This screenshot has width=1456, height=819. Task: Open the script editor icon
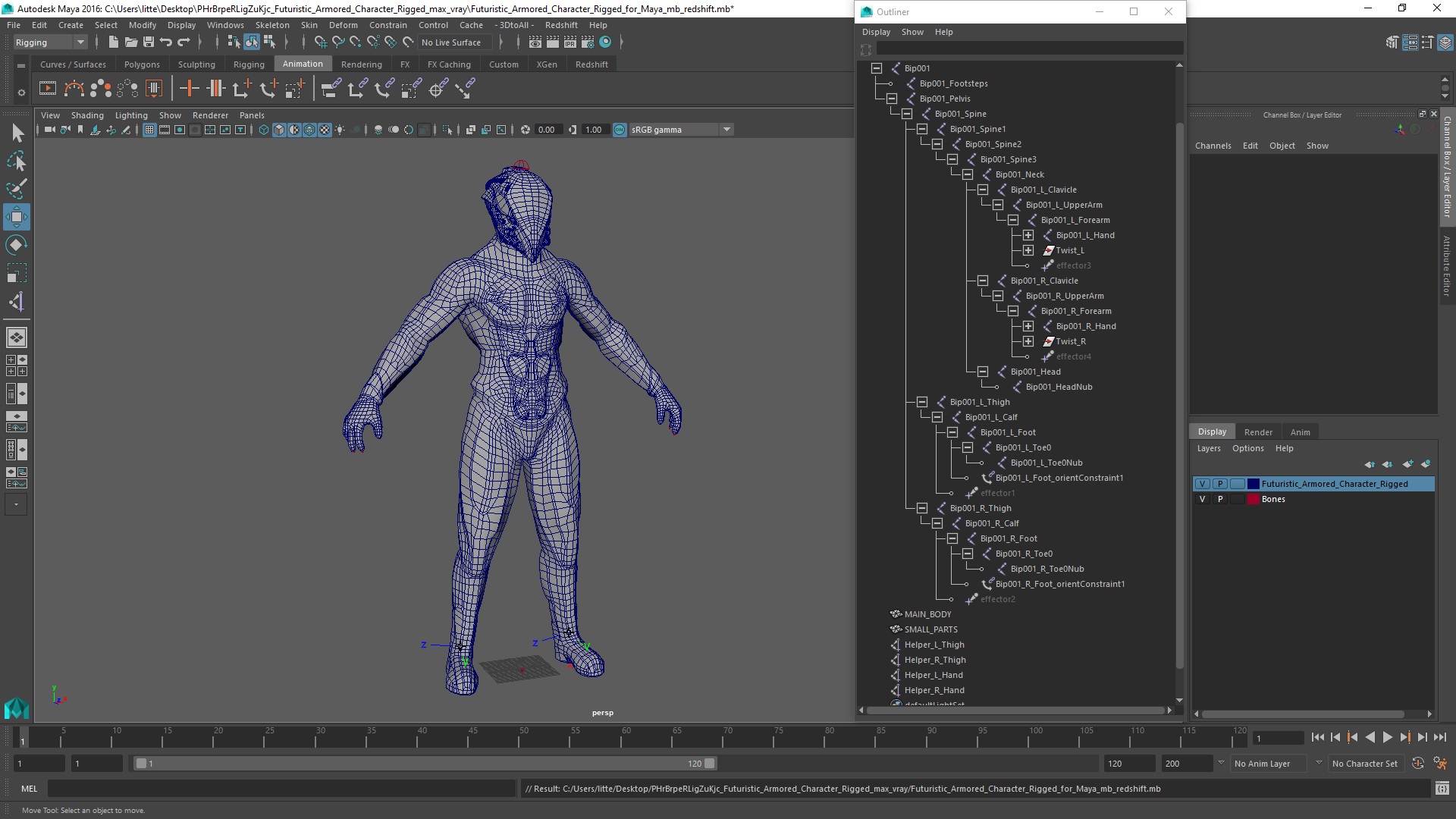tap(1442, 789)
